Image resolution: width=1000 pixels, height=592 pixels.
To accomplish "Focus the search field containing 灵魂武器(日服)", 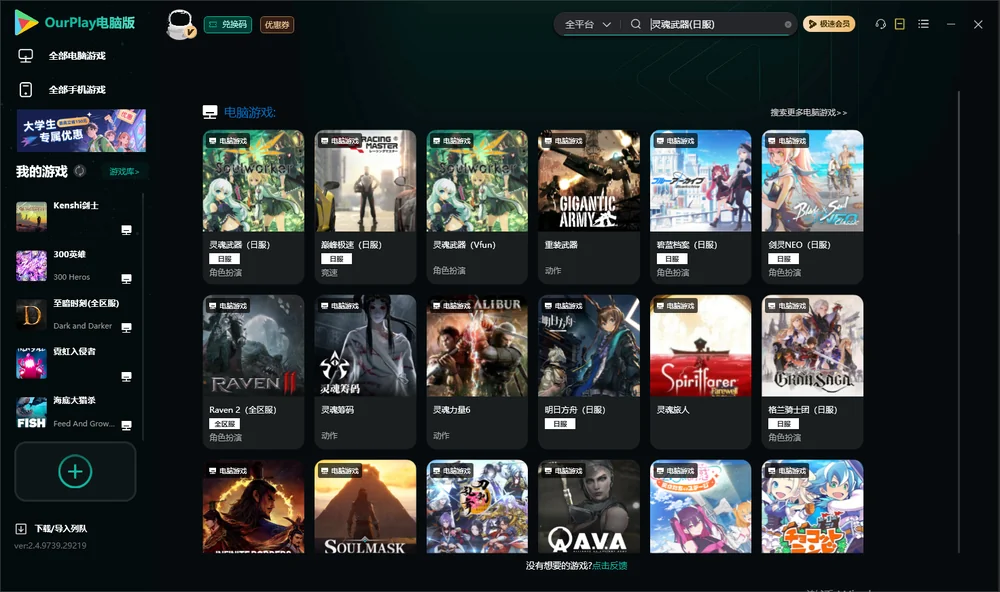I will [x=716, y=24].
